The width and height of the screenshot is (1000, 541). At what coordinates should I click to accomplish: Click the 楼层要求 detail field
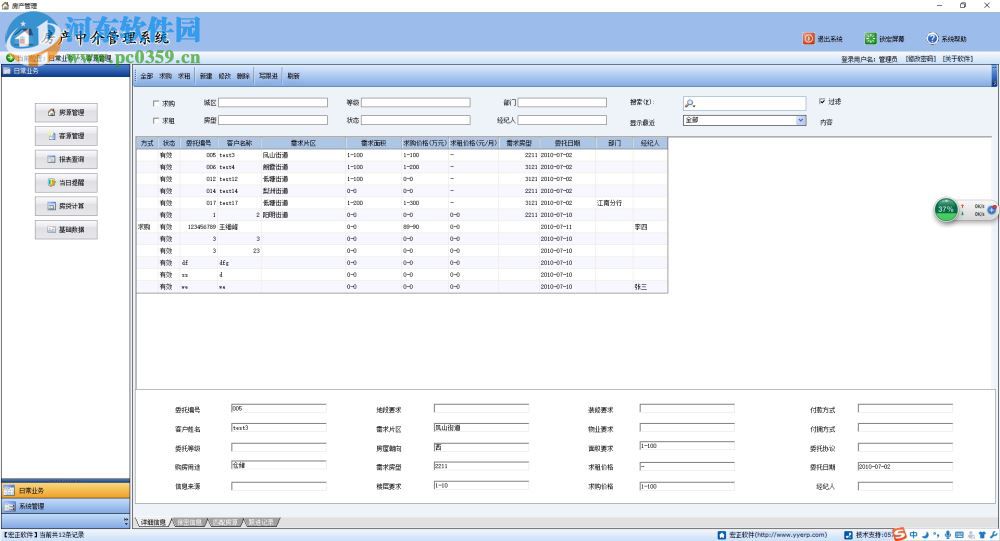click(x=481, y=485)
